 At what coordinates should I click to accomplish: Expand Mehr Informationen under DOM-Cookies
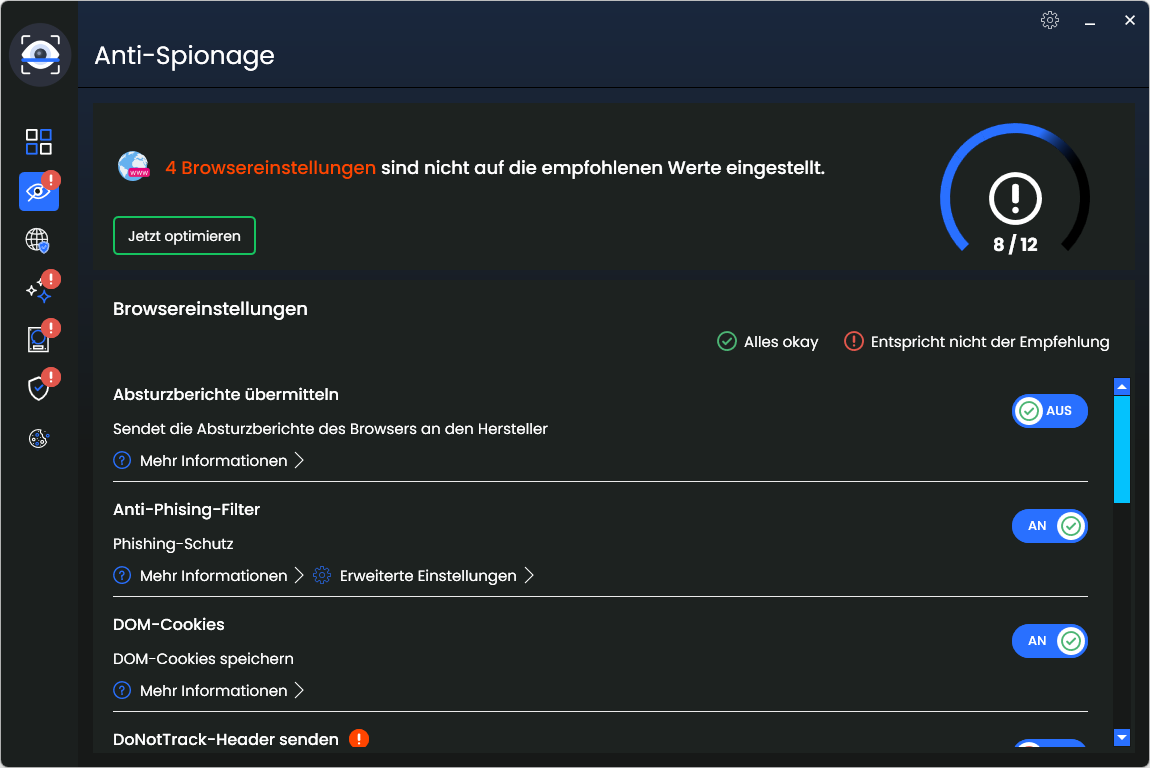point(213,691)
